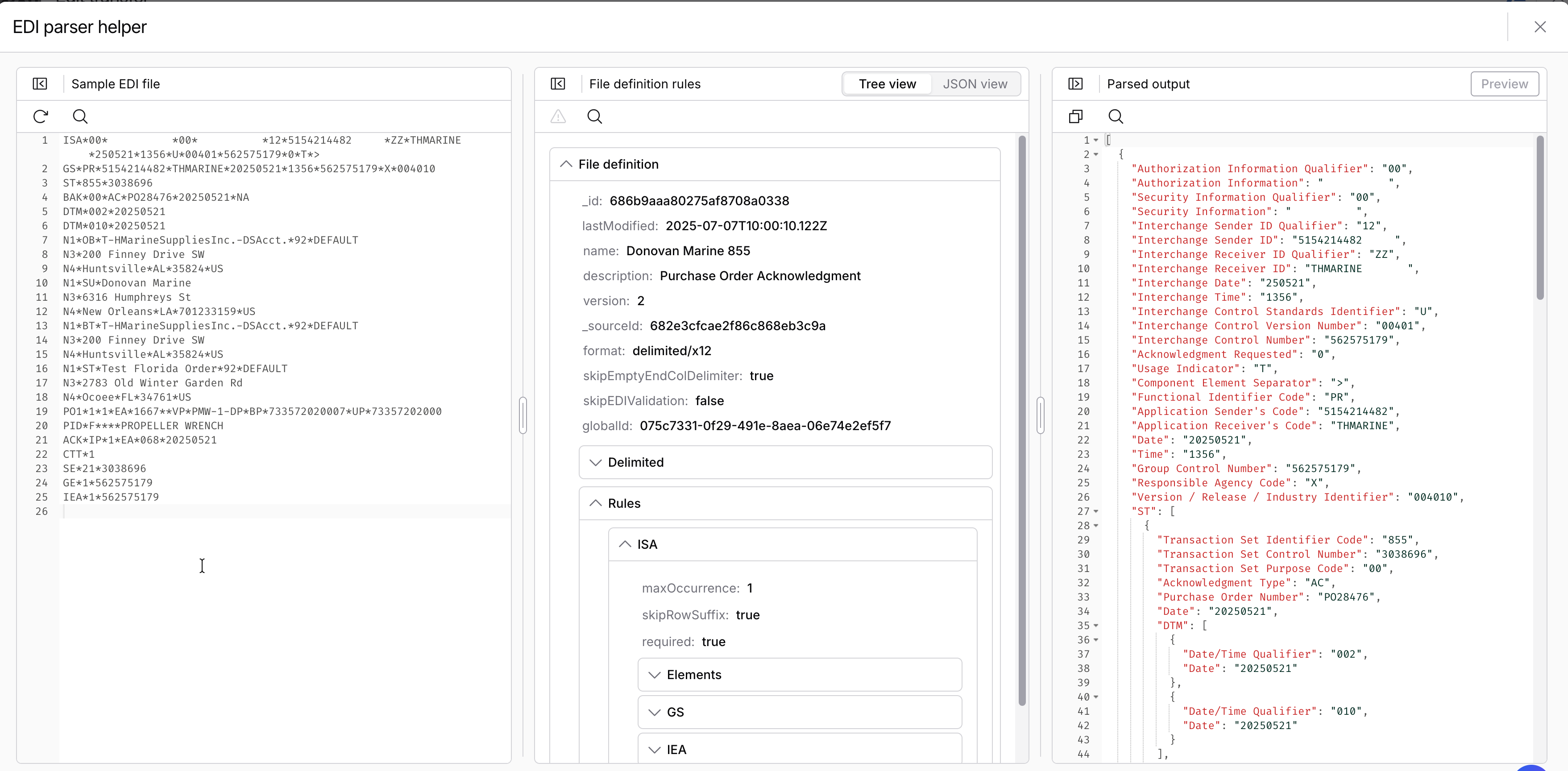Click the N1*SU*Donovan Marine line
The width and height of the screenshot is (1568, 771).
[x=127, y=284]
